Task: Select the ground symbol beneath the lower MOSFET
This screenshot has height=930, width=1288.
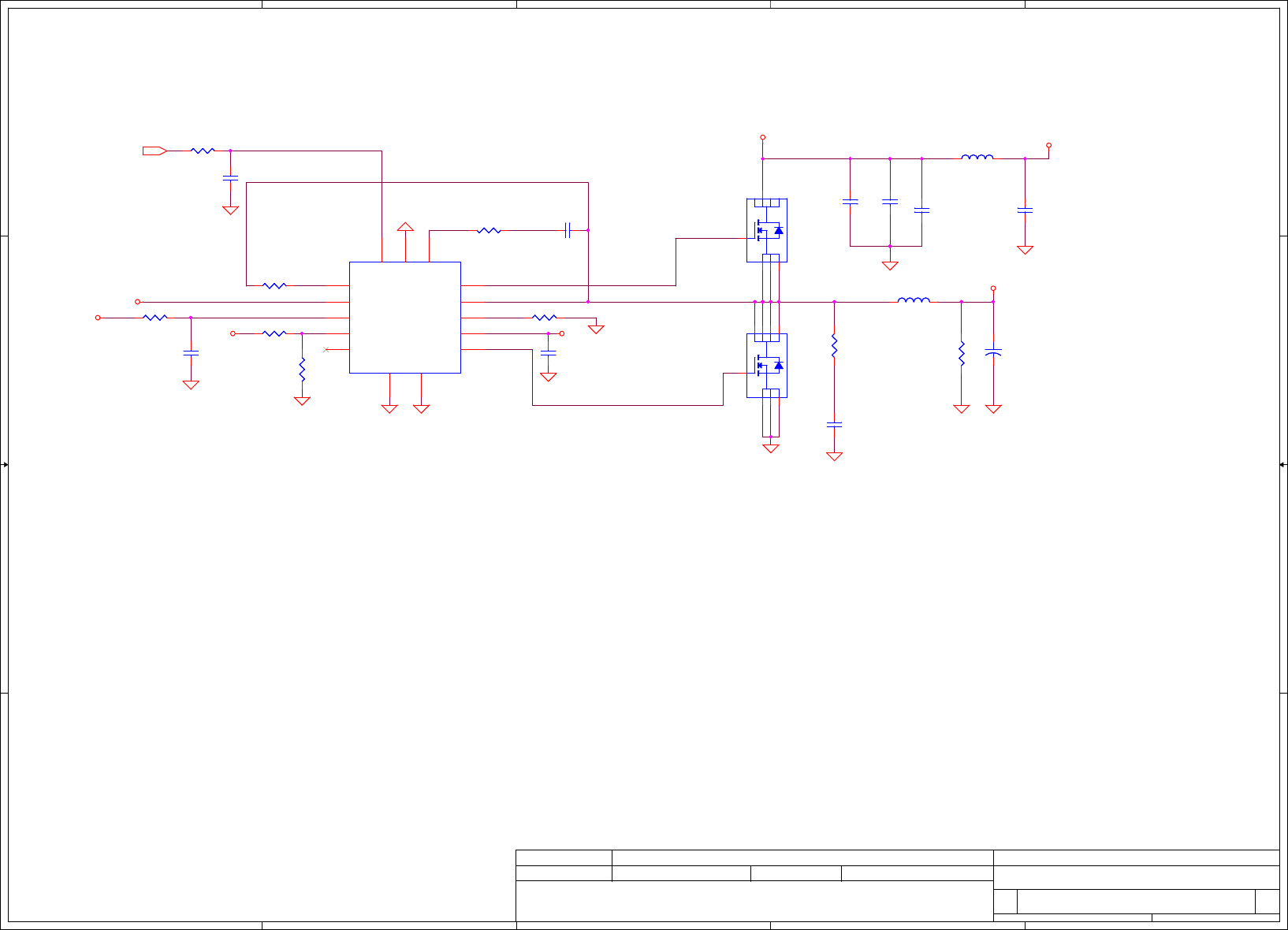Action: click(x=771, y=448)
